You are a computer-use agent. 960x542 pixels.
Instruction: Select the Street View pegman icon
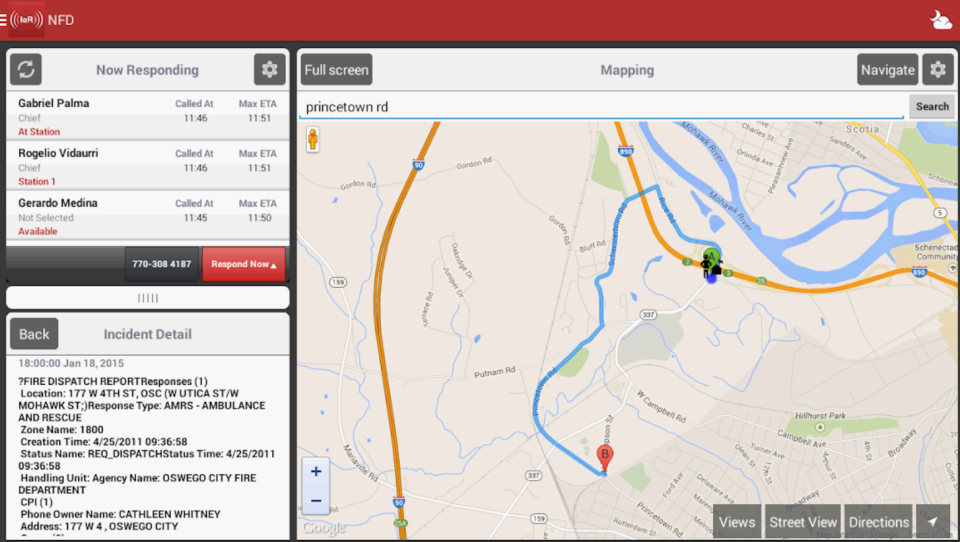[313, 140]
